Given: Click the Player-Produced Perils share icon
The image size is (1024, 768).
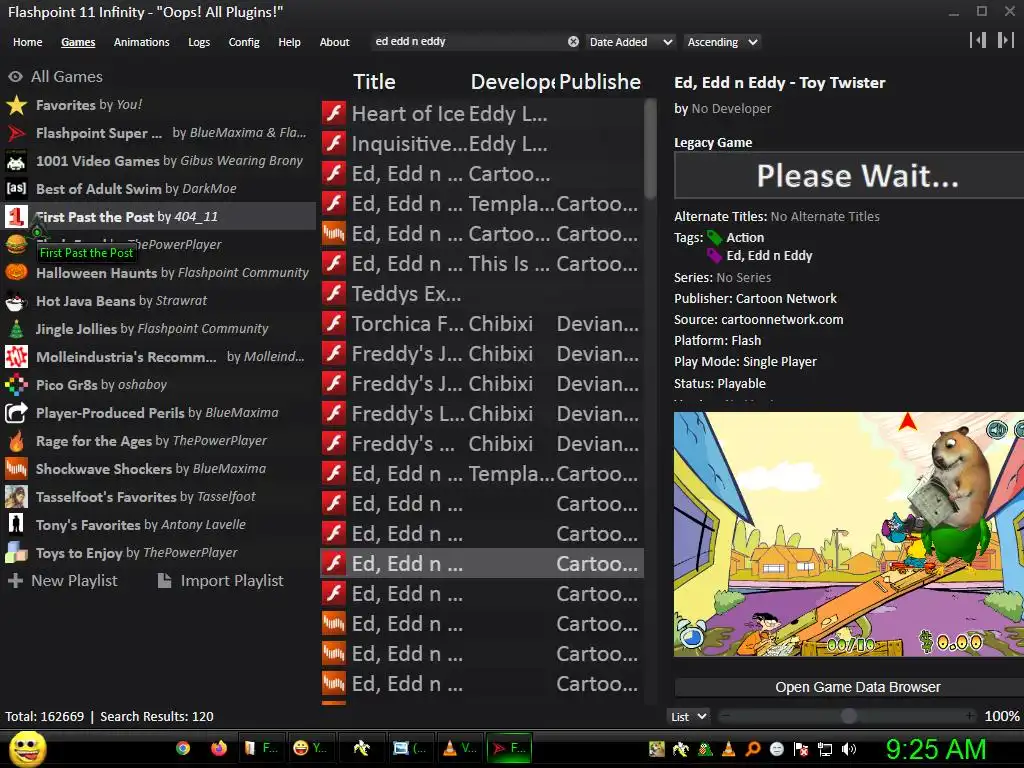Looking at the screenshot, I should 16,413.
